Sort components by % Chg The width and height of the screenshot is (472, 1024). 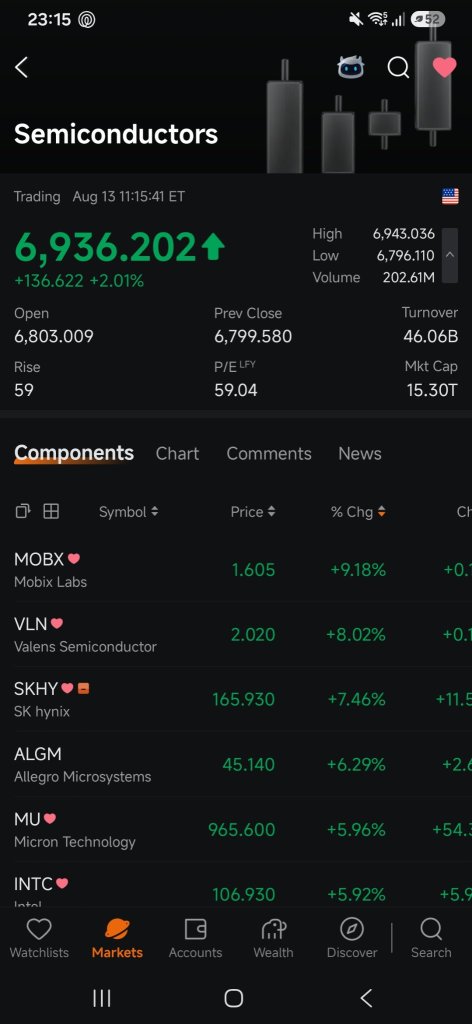[x=358, y=512]
